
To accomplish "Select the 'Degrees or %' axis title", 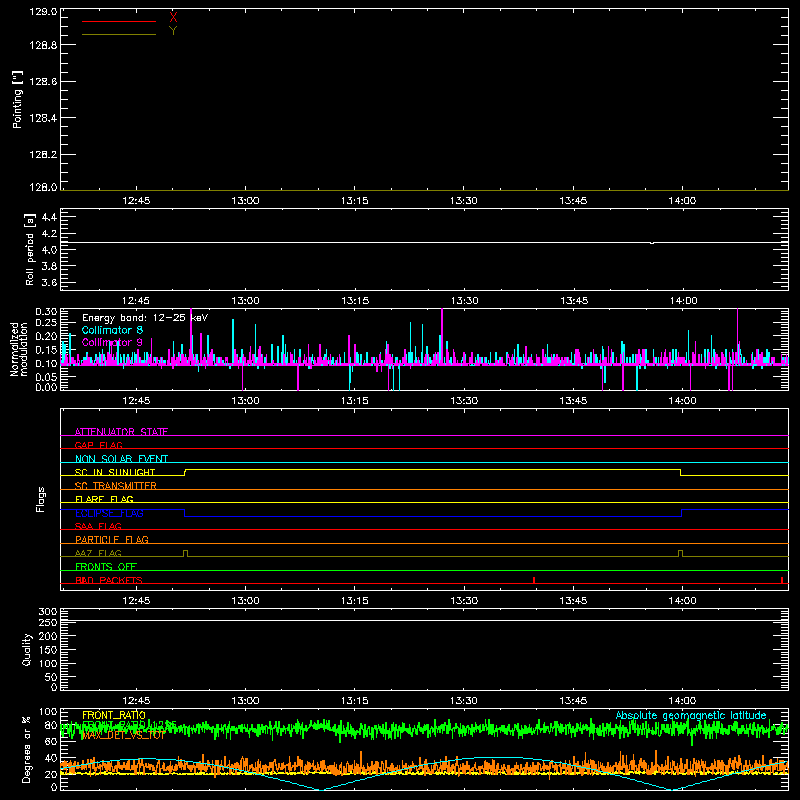I will pyautogui.click(x=27, y=749).
